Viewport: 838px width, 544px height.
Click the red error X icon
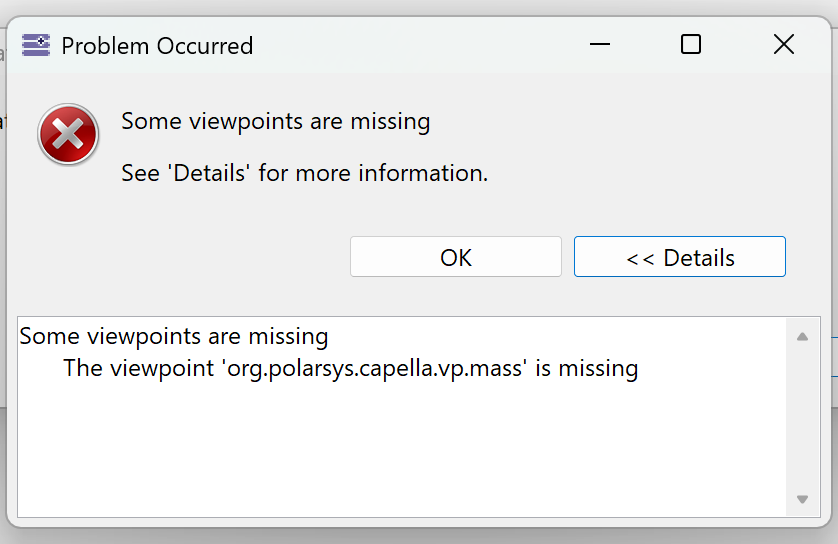coord(68,135)
